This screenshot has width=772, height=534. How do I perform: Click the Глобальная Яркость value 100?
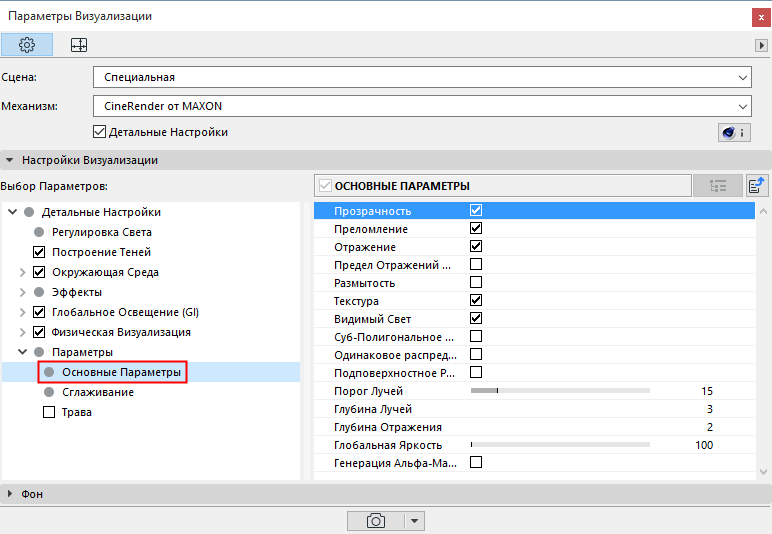click(x=704, y=445)
